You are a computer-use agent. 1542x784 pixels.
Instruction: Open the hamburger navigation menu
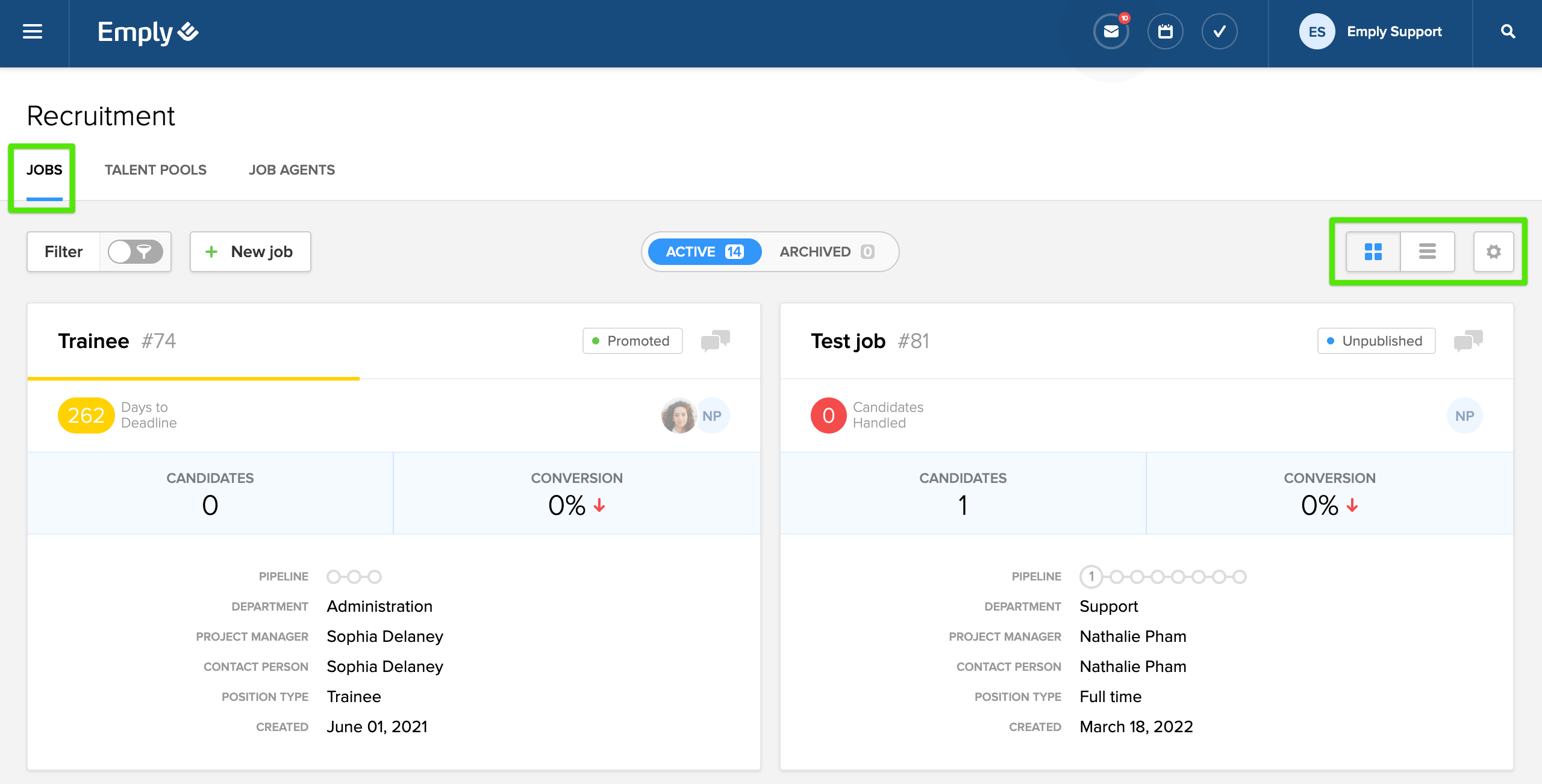(x=33, y=31)
